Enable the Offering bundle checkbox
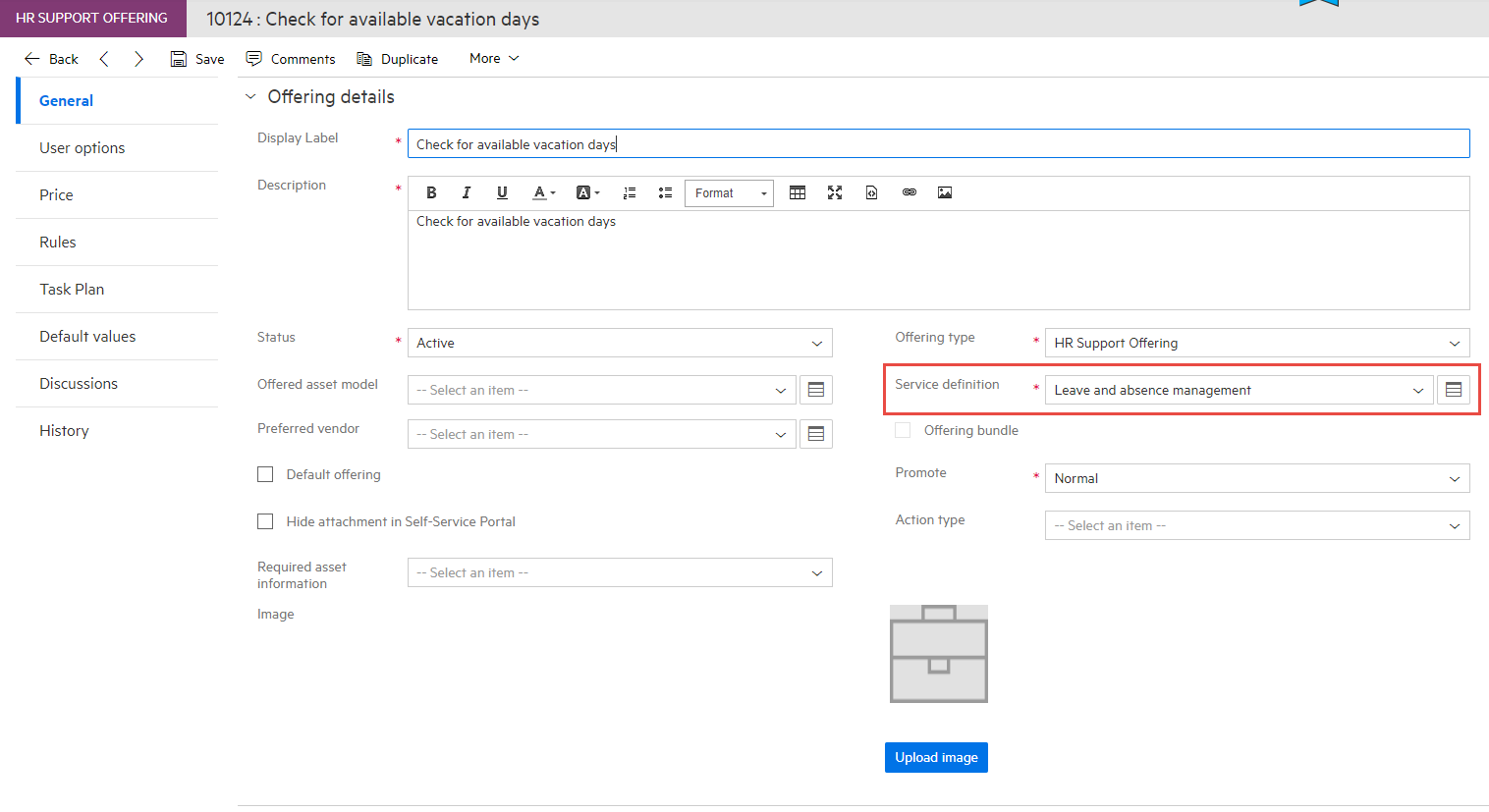1489x812 pixels. point(903,430)
